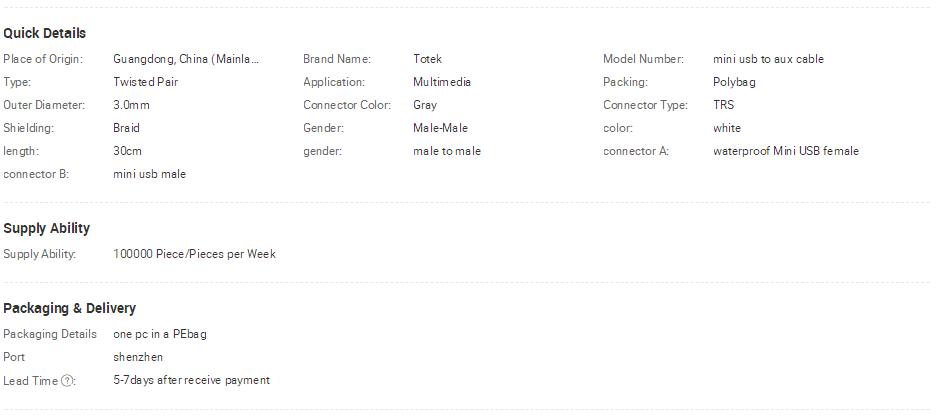Click the Gray connector color value
The width and height of the screenshot is (939, 416).
(x=425, y=105)
